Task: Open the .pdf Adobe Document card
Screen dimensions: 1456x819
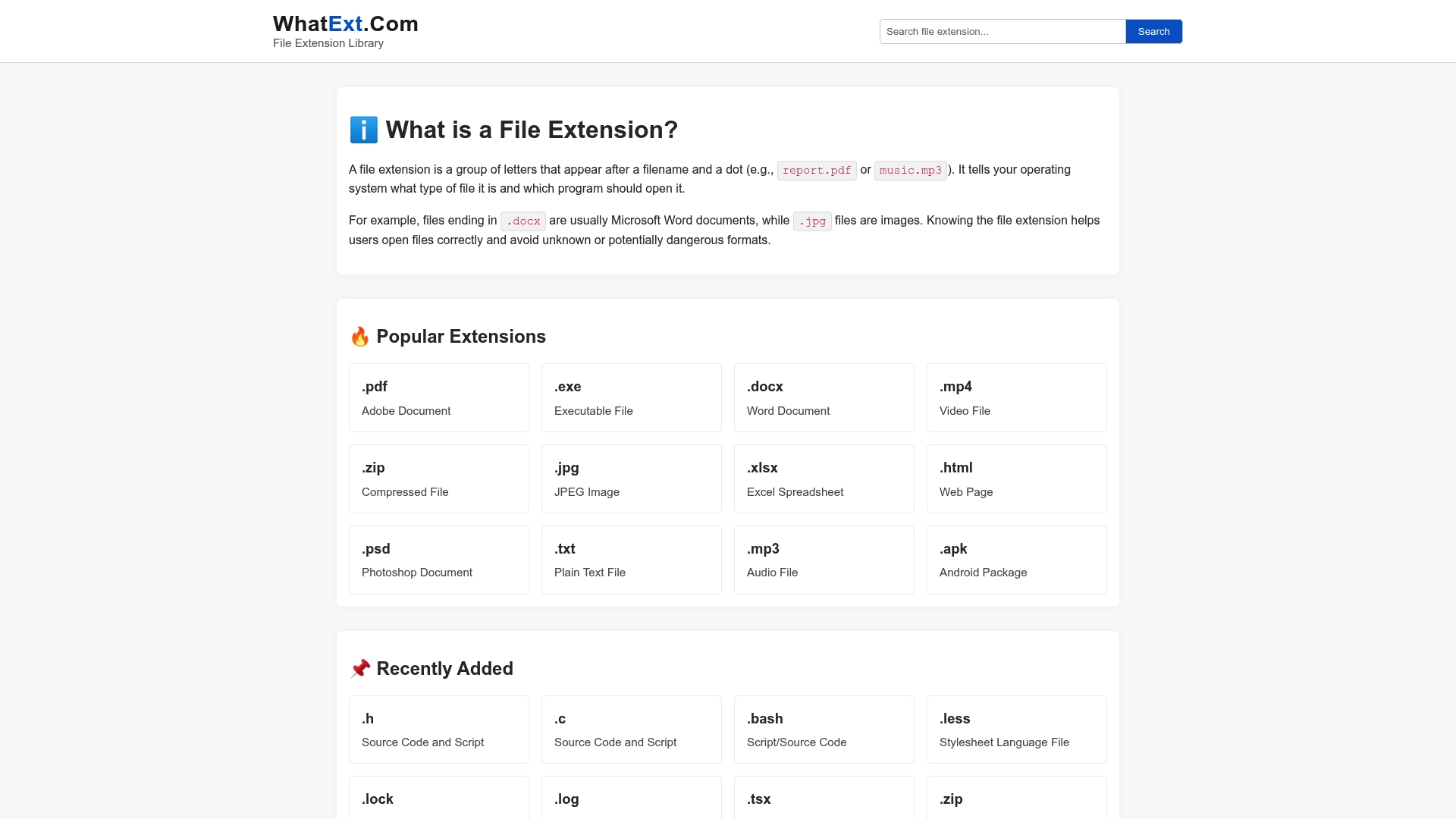Action: [438, 398]
